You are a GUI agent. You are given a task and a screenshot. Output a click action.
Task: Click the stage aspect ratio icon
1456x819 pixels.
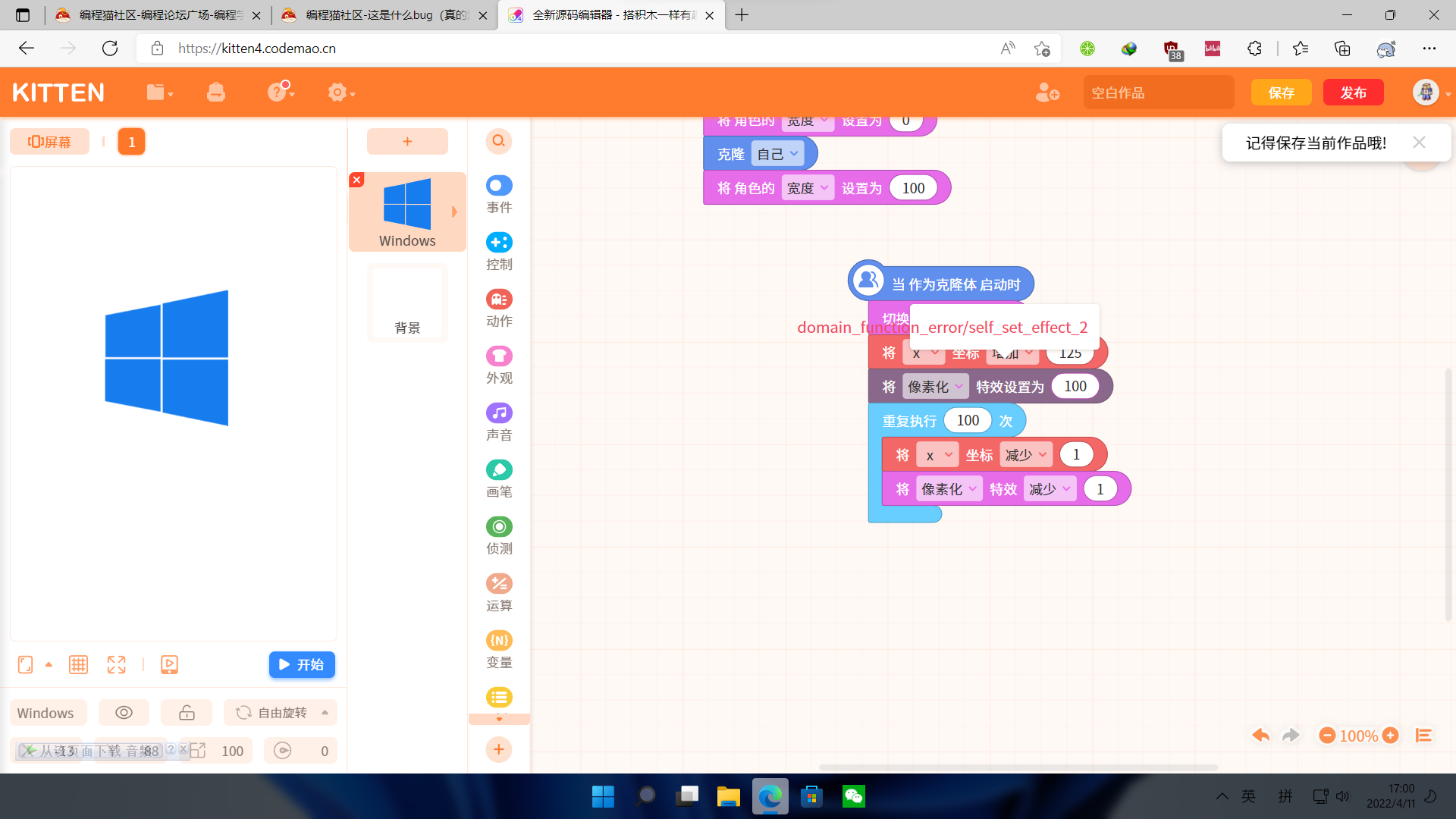(25, 665)
